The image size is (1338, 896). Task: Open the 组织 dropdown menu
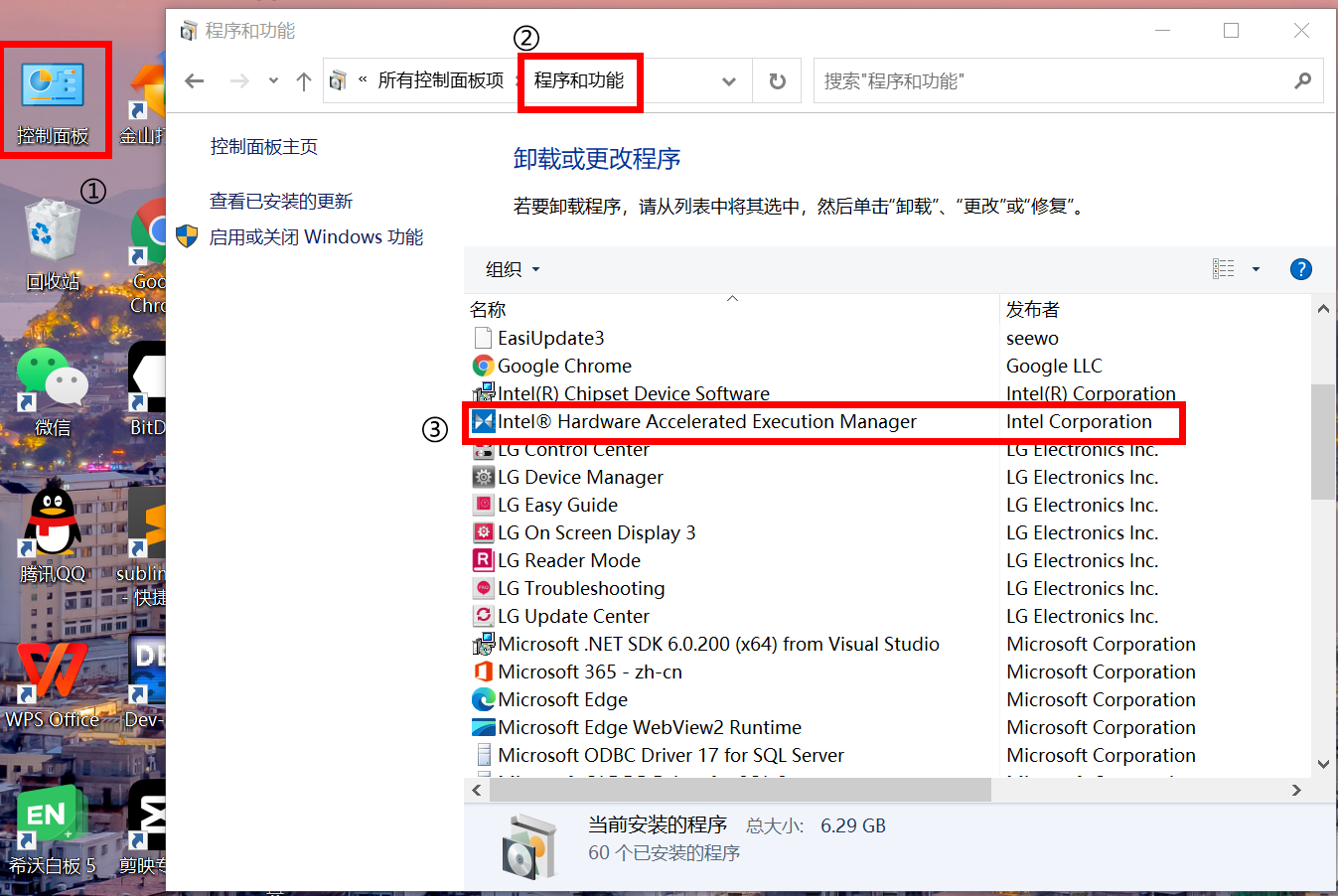(513, 269)
